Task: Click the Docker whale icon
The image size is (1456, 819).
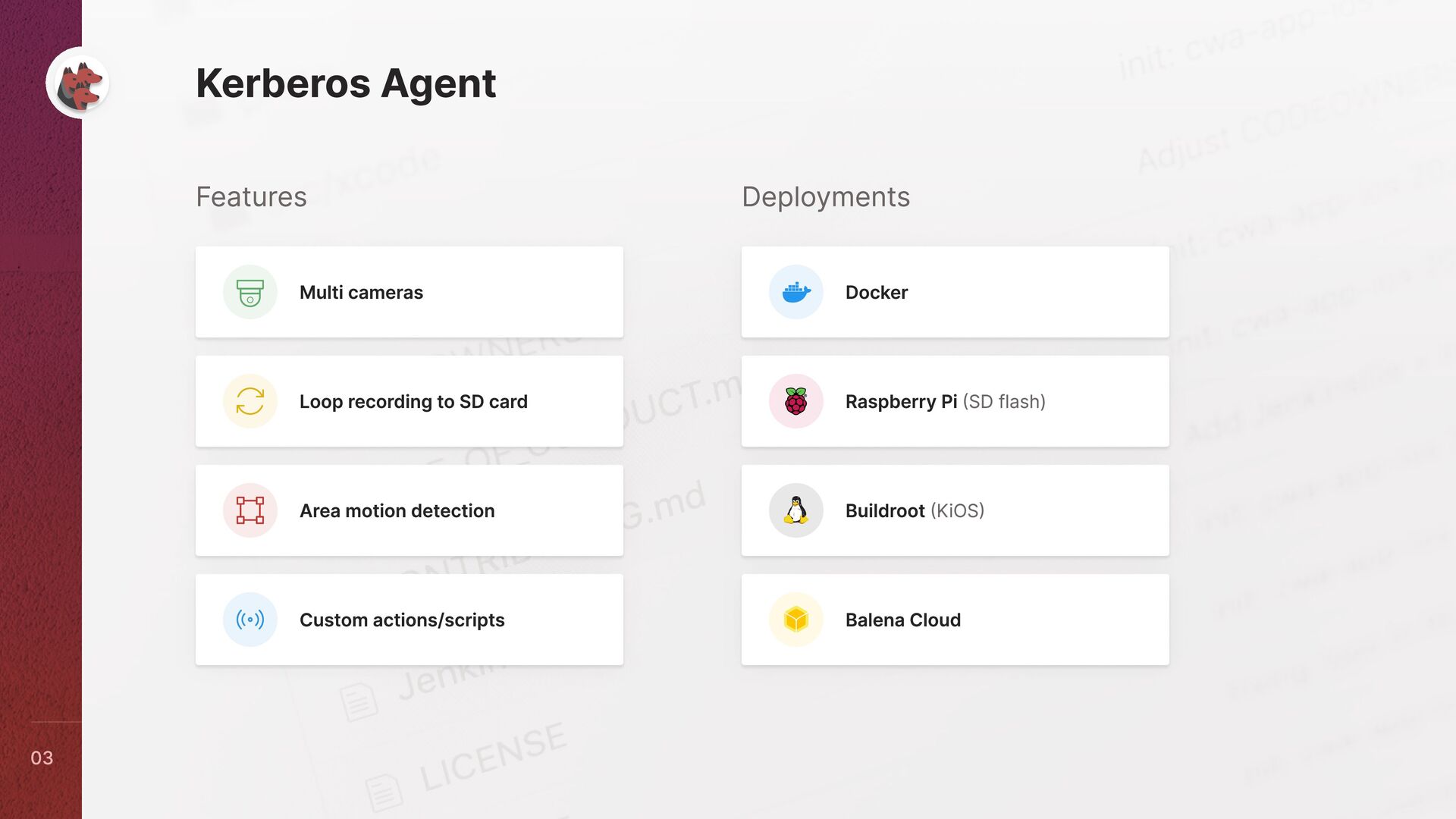Action: click(x=796, y=292)
